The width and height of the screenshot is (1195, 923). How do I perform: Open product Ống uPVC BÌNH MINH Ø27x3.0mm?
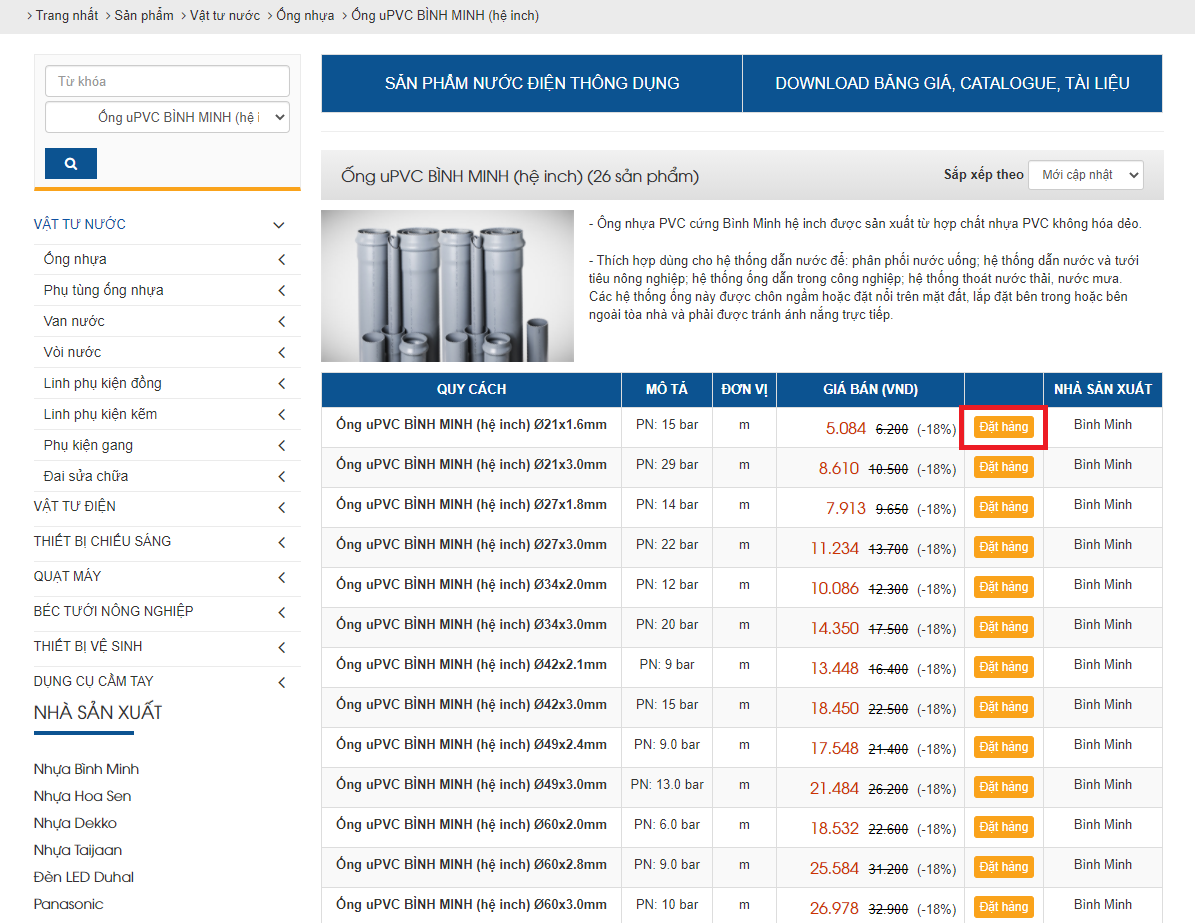click(472, 544)
